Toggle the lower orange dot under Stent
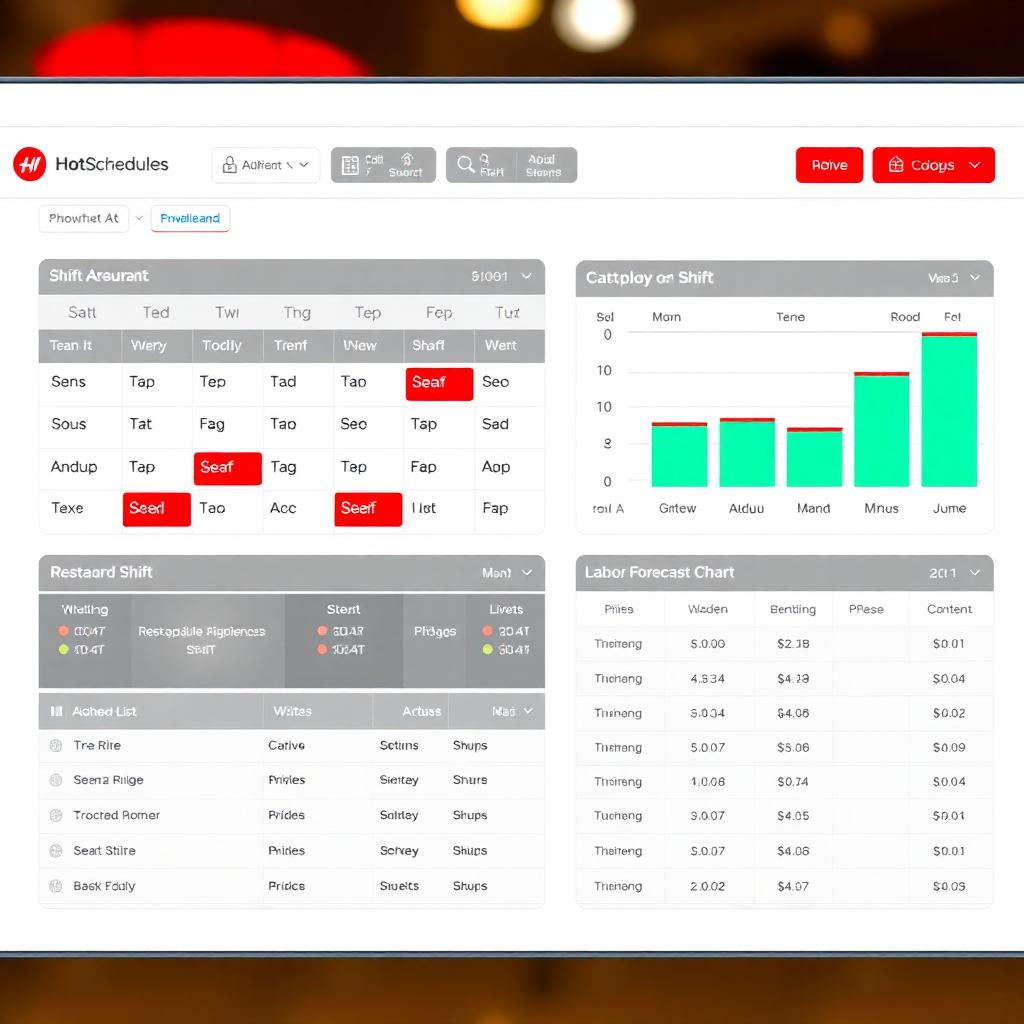The image size is (1024, 1024). [322, 649]
